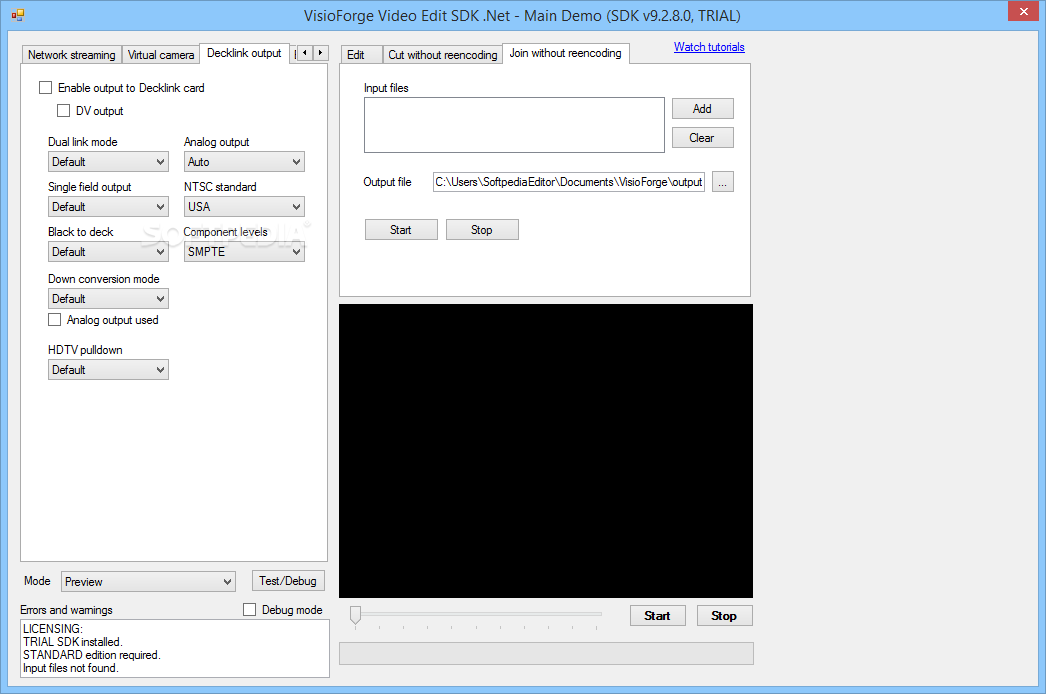The height and width of the screenshot is (694, 1046).
Task: Switch to the Network streaming tab
Action: [71, 55]
